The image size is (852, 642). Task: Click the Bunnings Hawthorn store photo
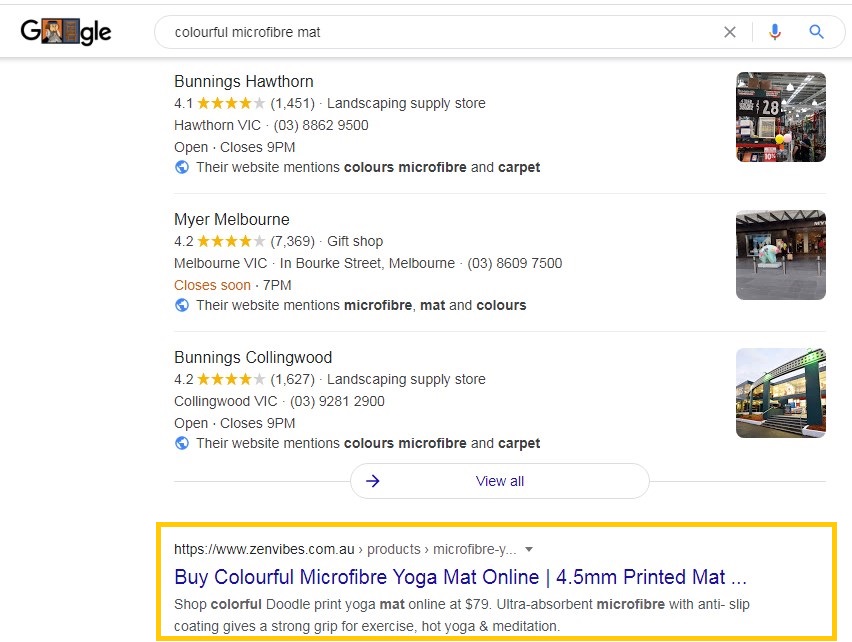(780, 117)
